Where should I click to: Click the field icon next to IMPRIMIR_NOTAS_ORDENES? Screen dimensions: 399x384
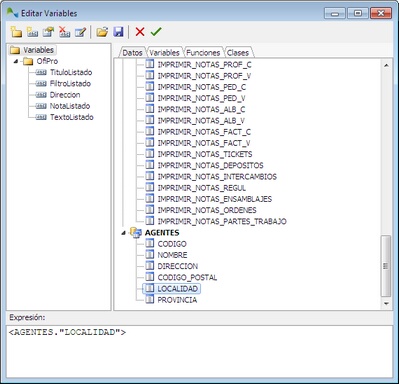tap(150, 210)
